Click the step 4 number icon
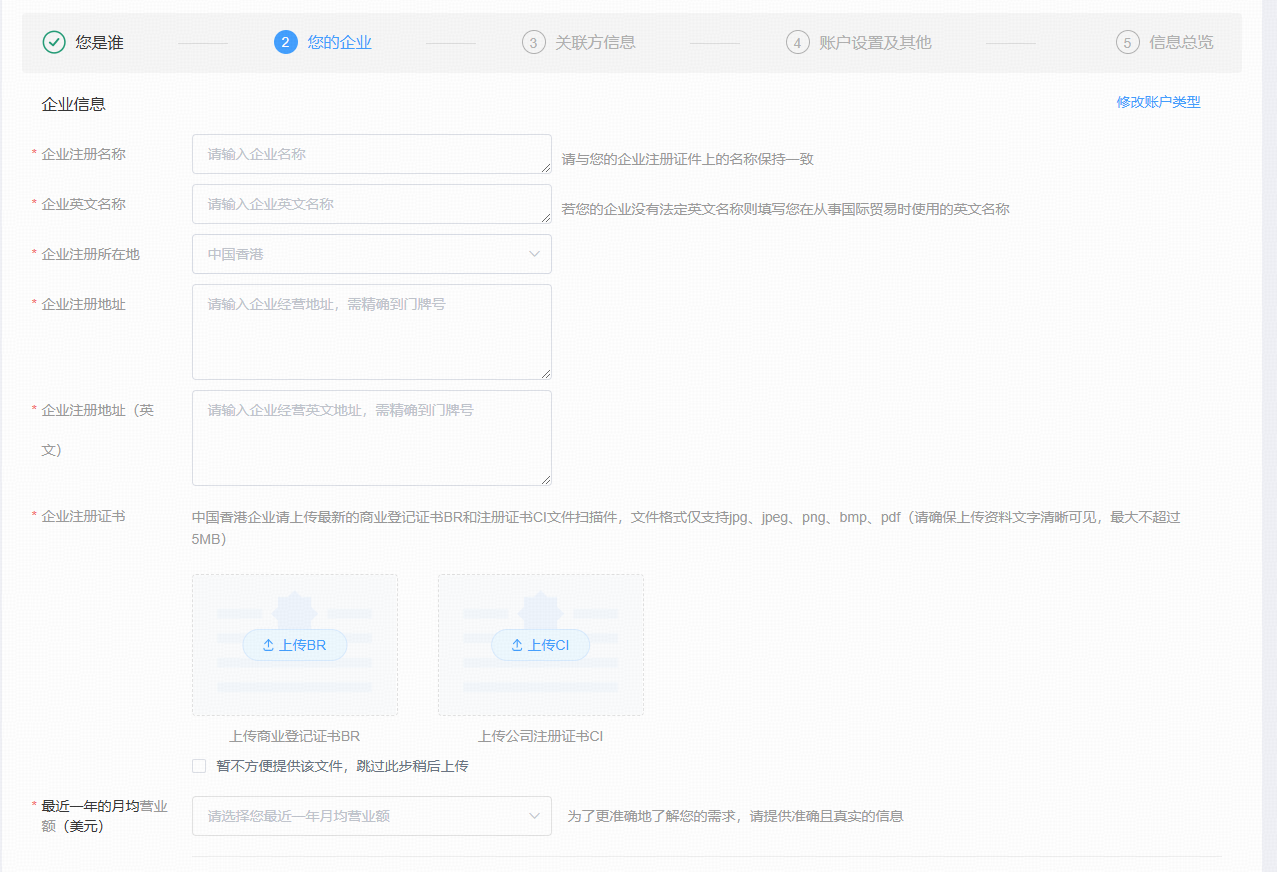1277x872 pixels. pyautogui.click(x=797, y=42)
